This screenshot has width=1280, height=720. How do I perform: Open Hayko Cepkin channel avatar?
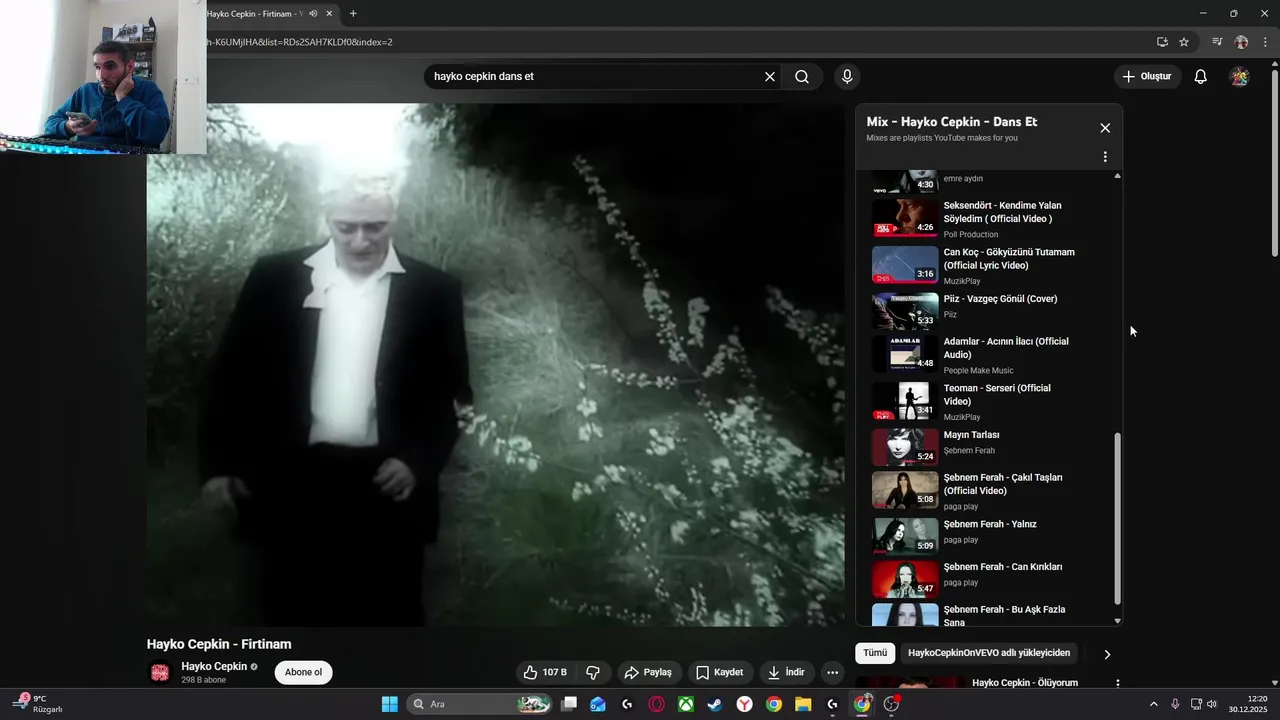point(160,673)
